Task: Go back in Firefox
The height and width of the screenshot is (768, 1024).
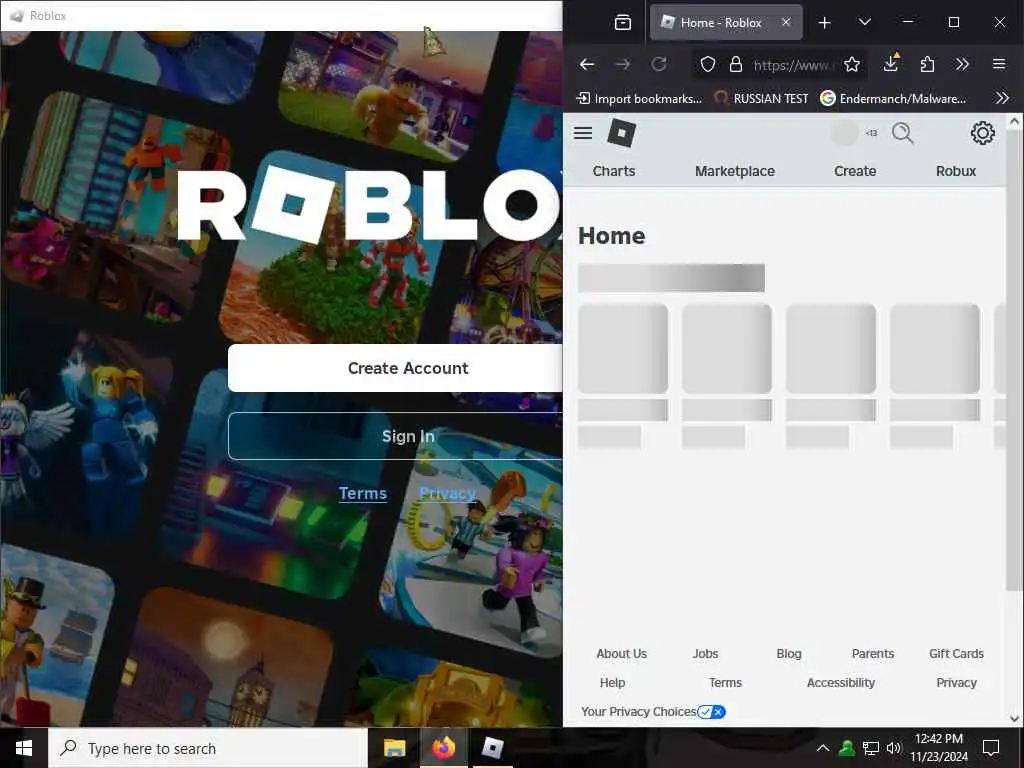Action: 587,64
